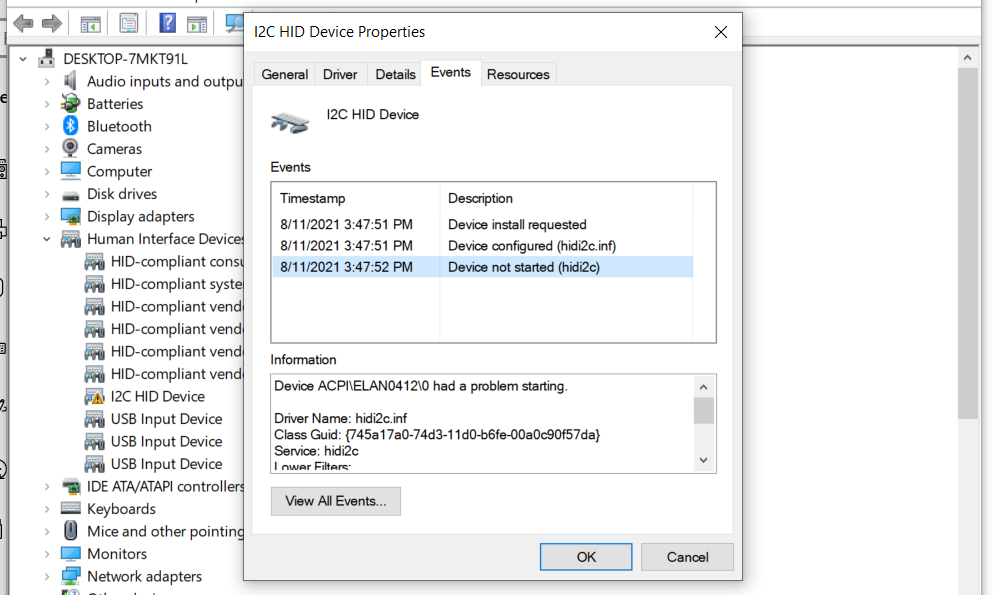This screenshot has width=993, height=595.
Task: Expand the Disk drives node
Action: click(x=47, y=194)
